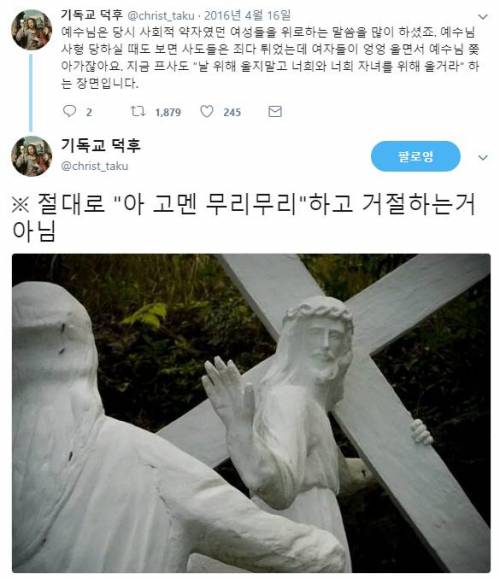Screen dimensions: 500x579
Task: Expand the top tweet's chevron menu
Action: point(483,17)
